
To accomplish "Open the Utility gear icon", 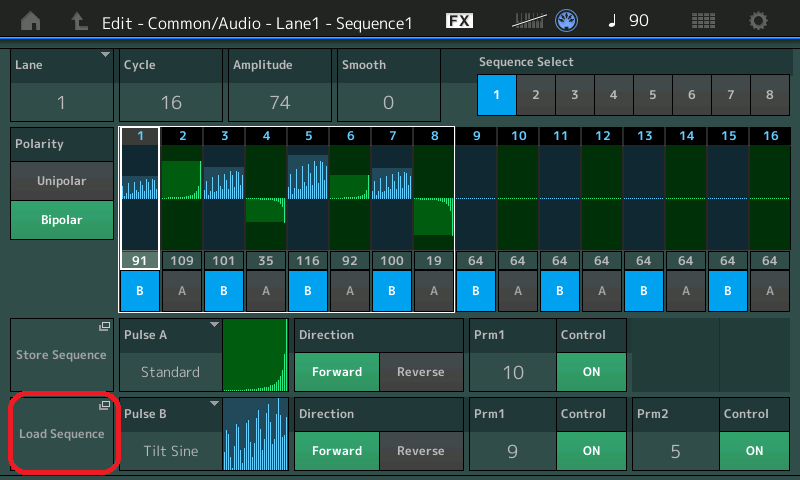I will click(759, 21).
